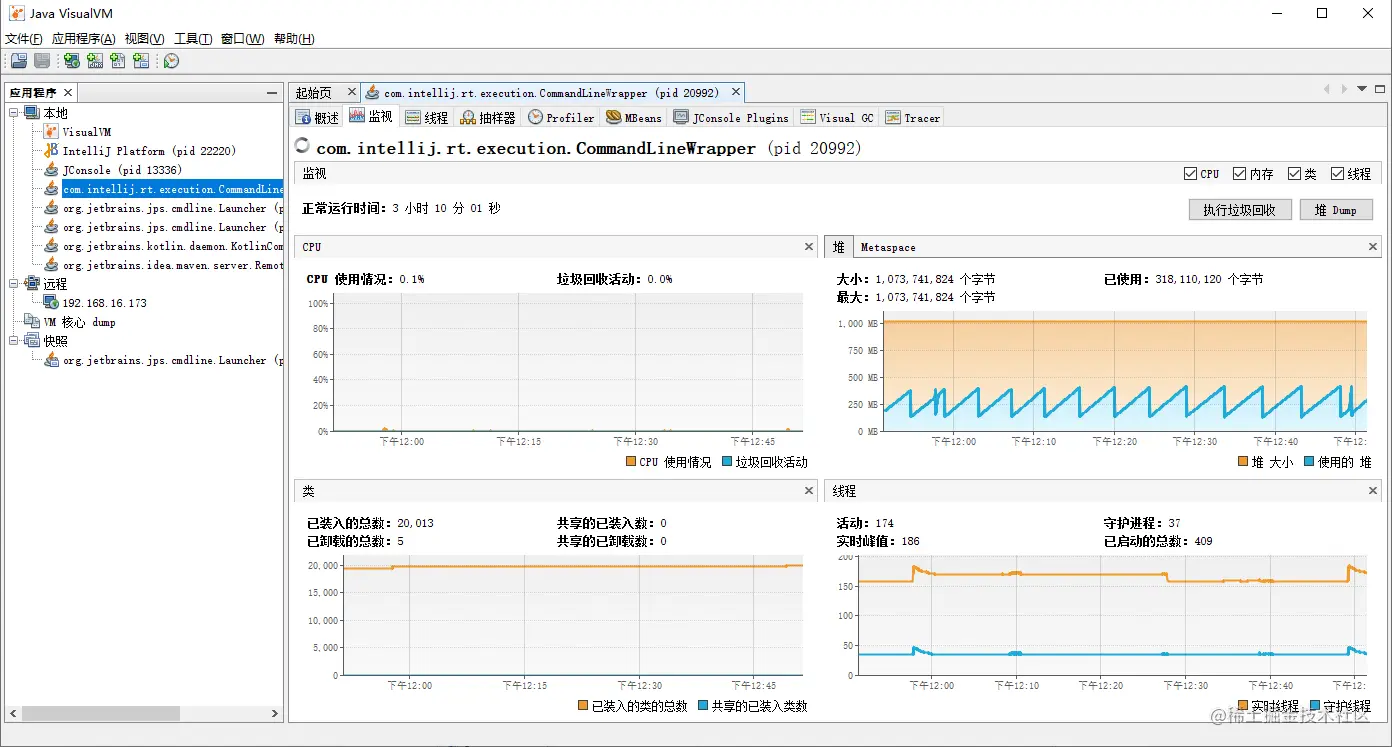This screenshot has height=747, width=1392.
Task: Open the 窗口 menu
Action: [243, 39]
